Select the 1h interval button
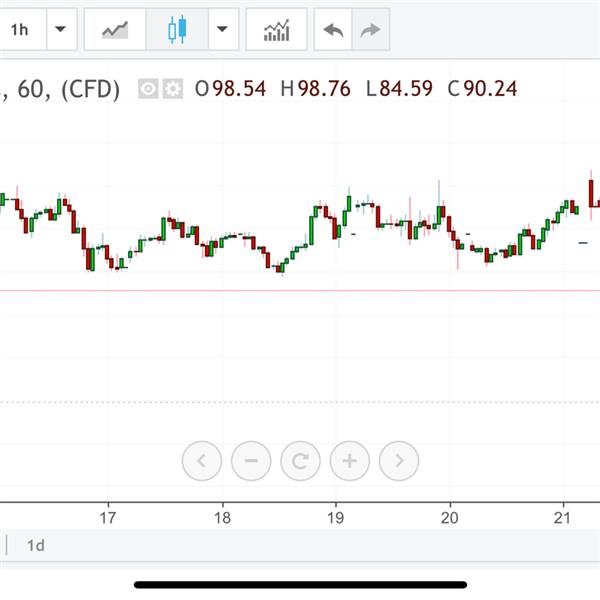 click(20, 30)
